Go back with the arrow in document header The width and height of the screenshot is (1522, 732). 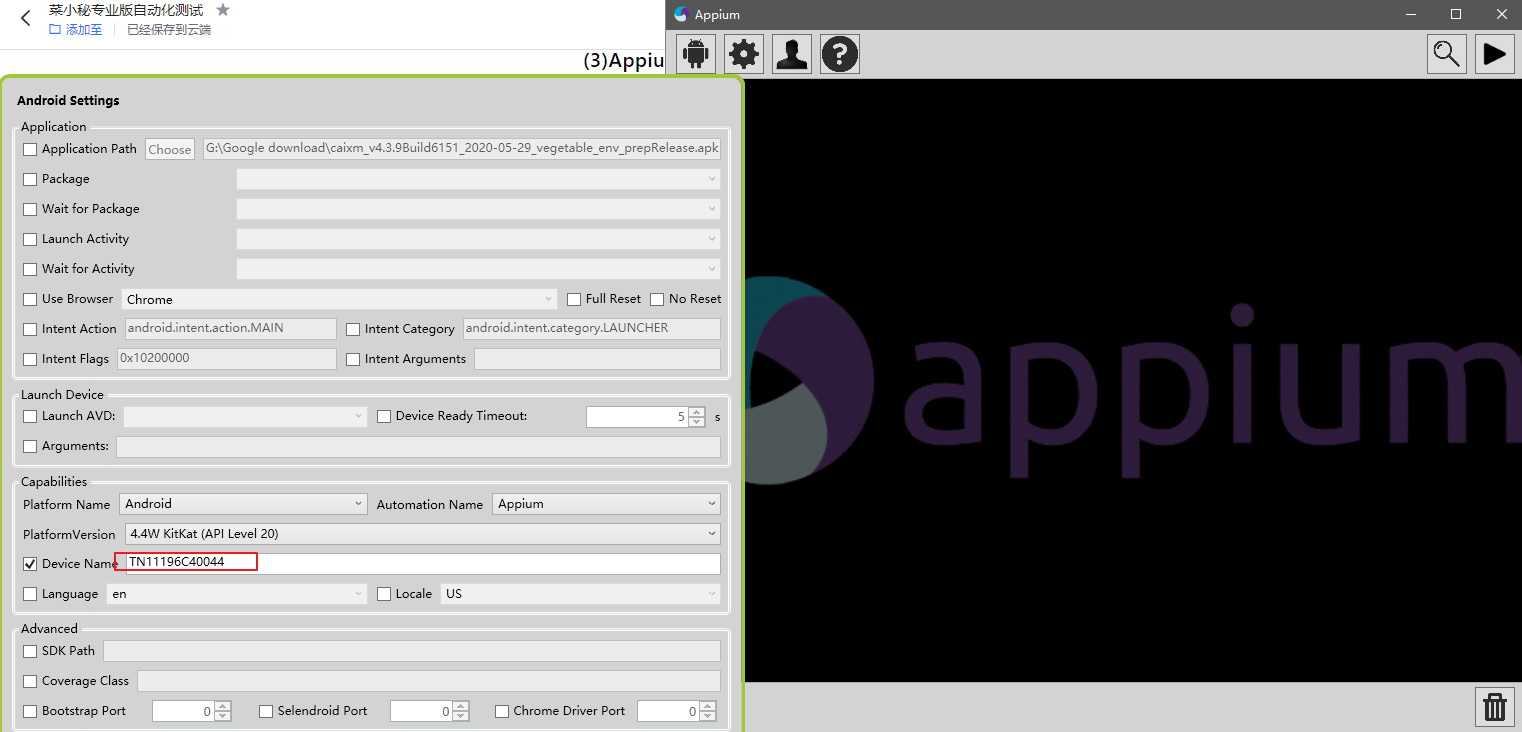[26, 18]
